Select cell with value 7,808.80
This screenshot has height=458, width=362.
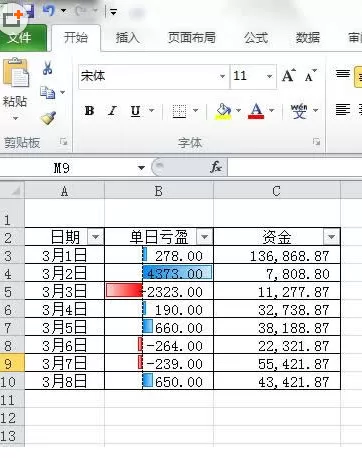point(277,273)
